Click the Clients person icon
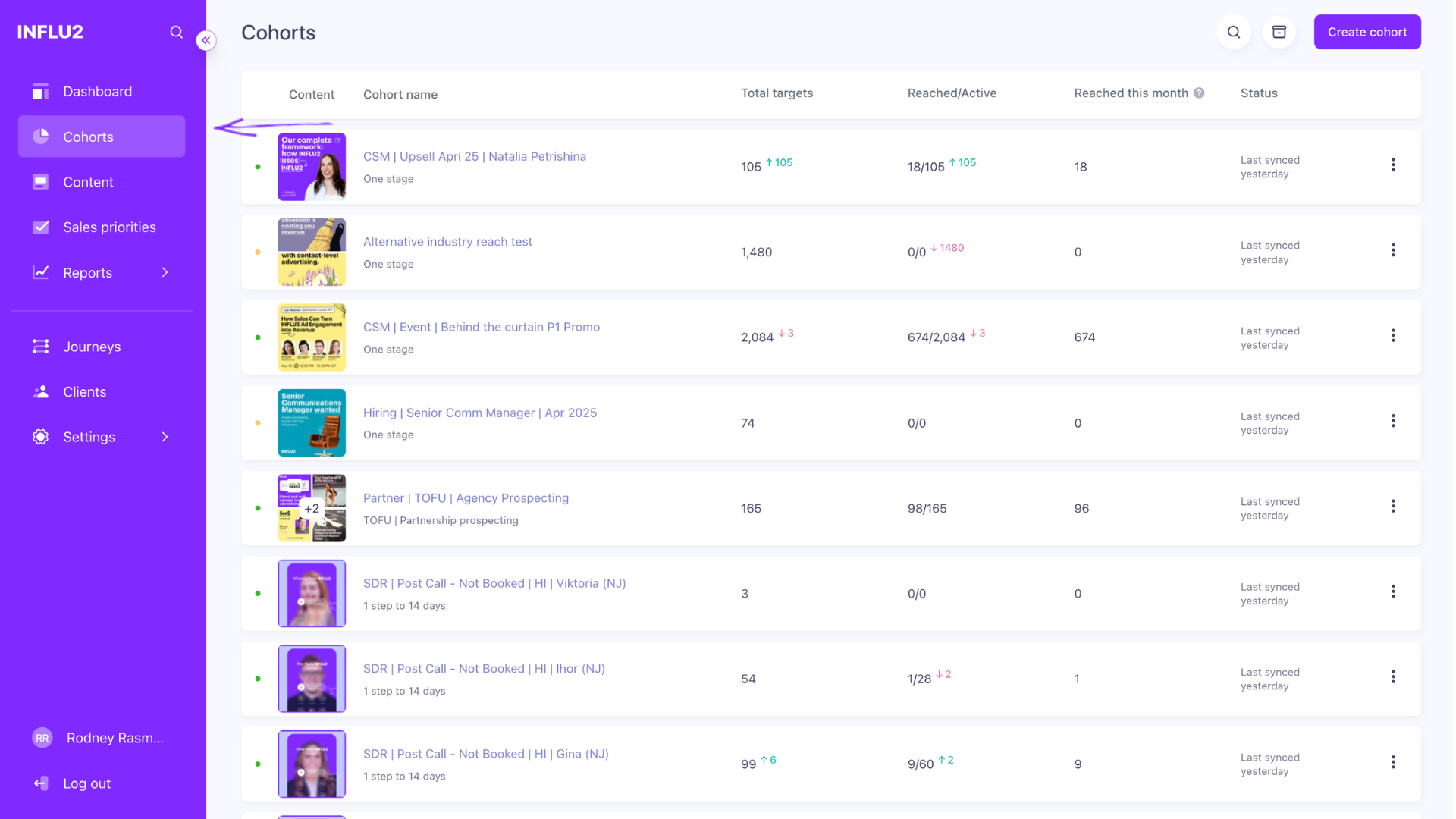 tap(41, 392)
